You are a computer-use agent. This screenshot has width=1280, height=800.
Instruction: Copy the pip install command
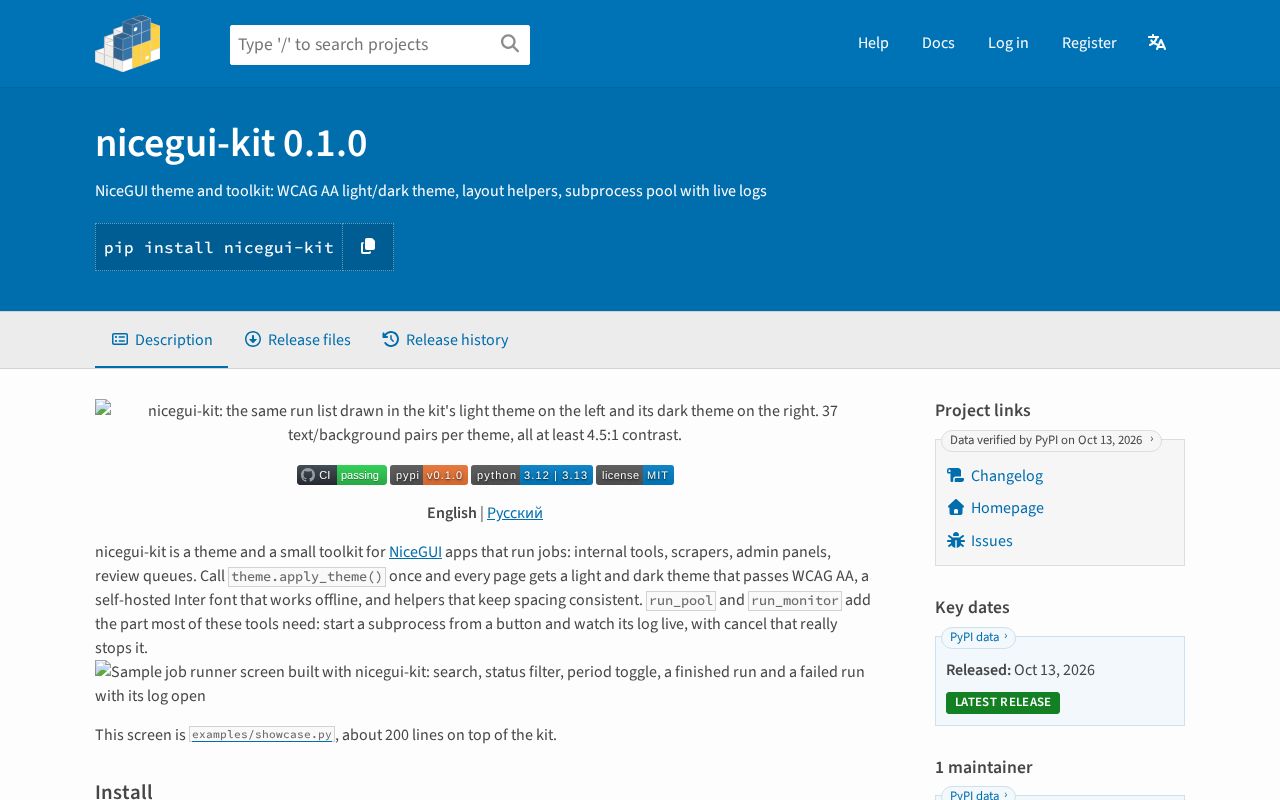coord(368,246)
